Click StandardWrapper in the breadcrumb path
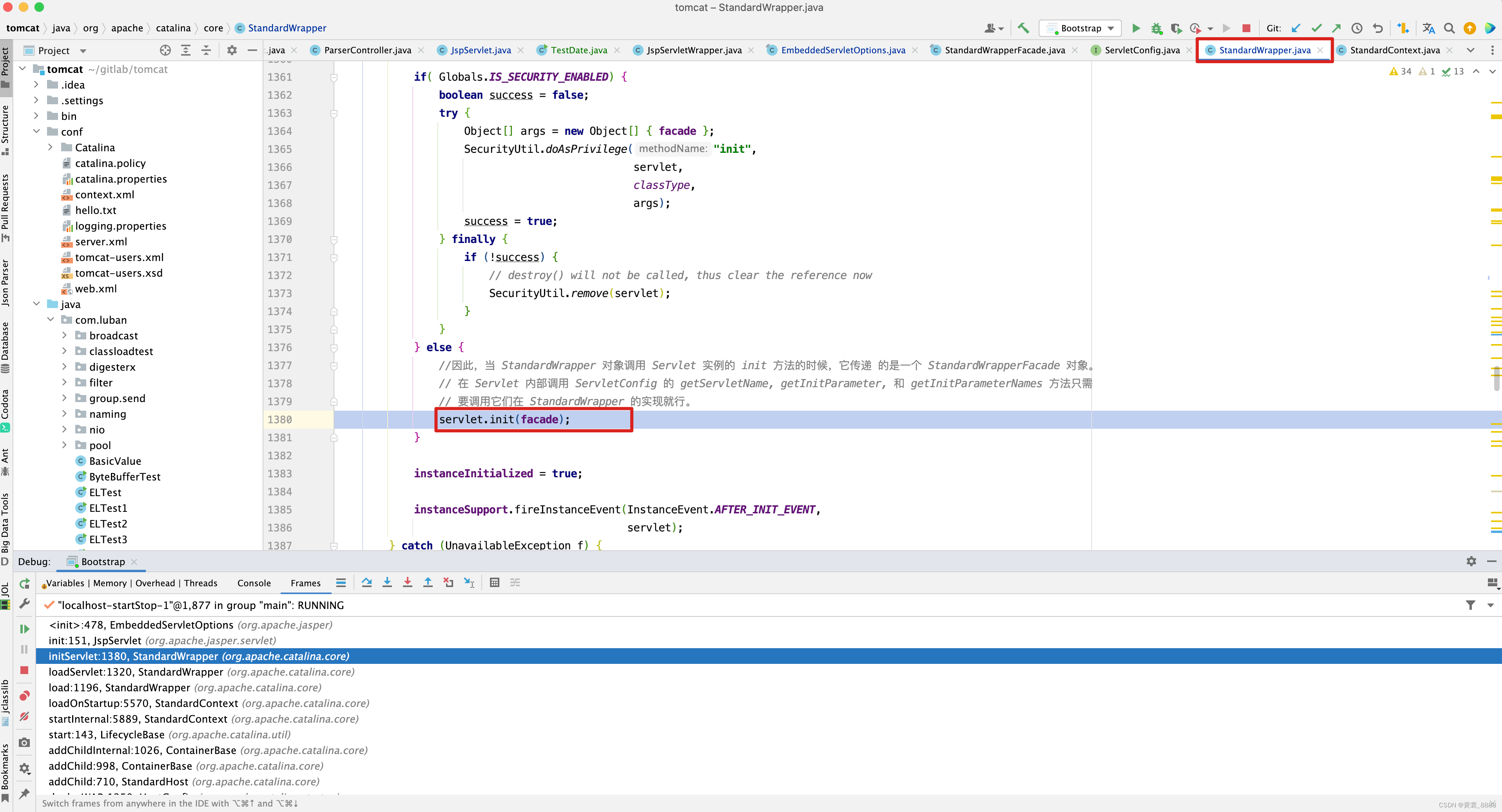 (x=287, y=28)
